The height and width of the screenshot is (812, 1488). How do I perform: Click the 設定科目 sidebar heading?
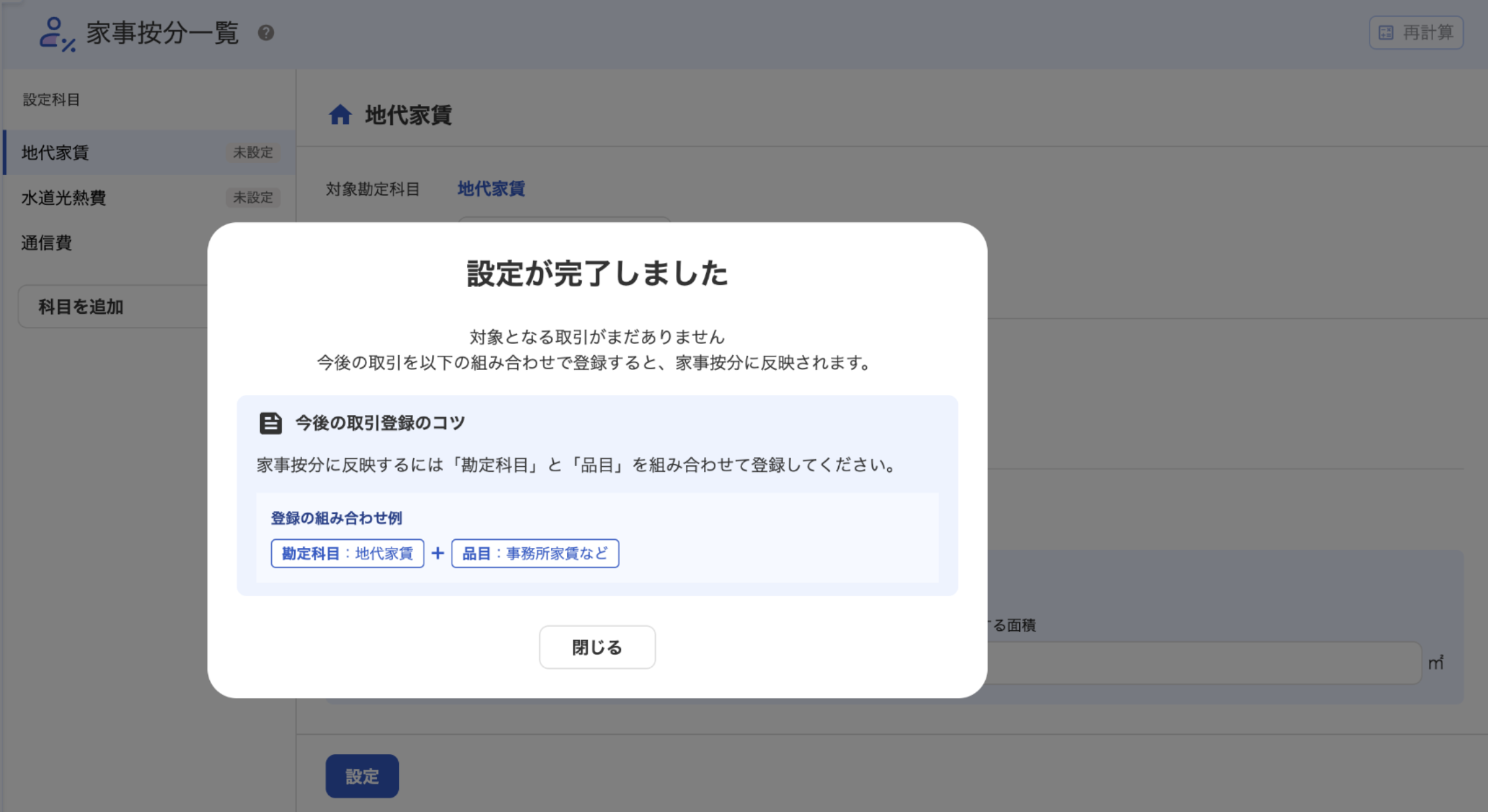(52, 99)
